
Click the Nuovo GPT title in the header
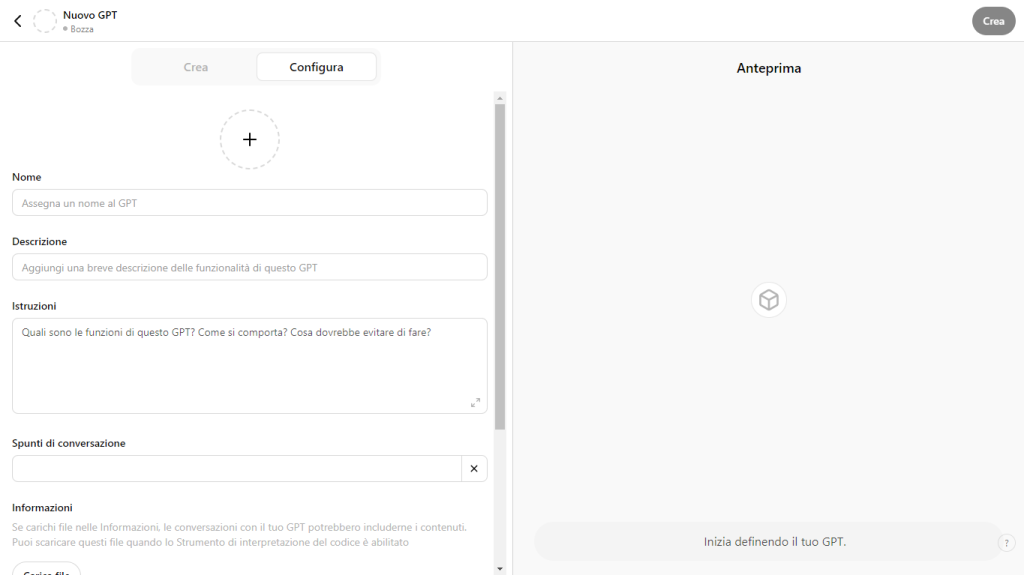click(x=90, y=15)
